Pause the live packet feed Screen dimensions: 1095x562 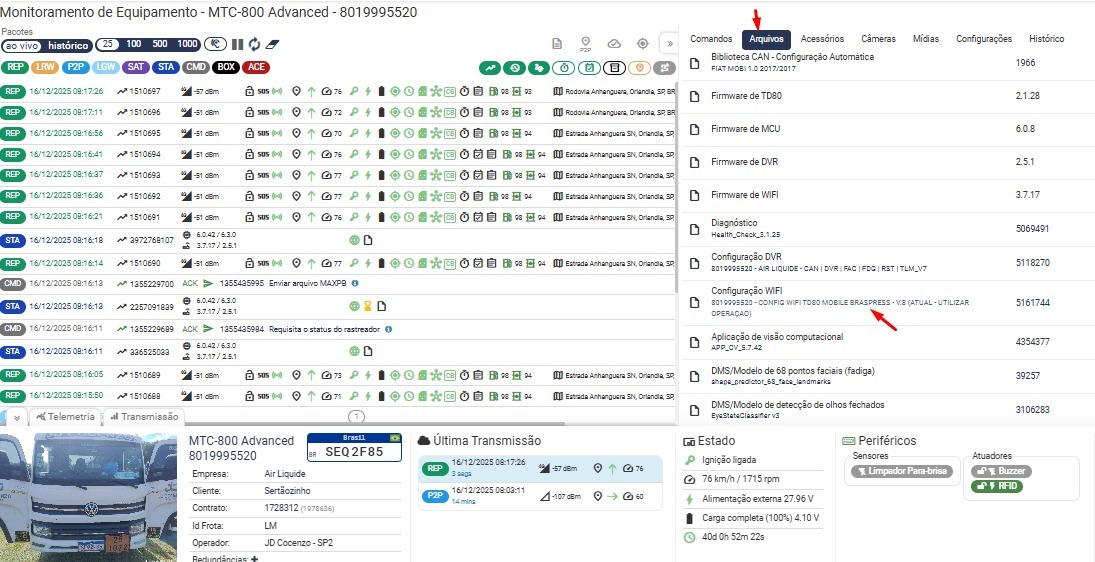click(238, 45)
